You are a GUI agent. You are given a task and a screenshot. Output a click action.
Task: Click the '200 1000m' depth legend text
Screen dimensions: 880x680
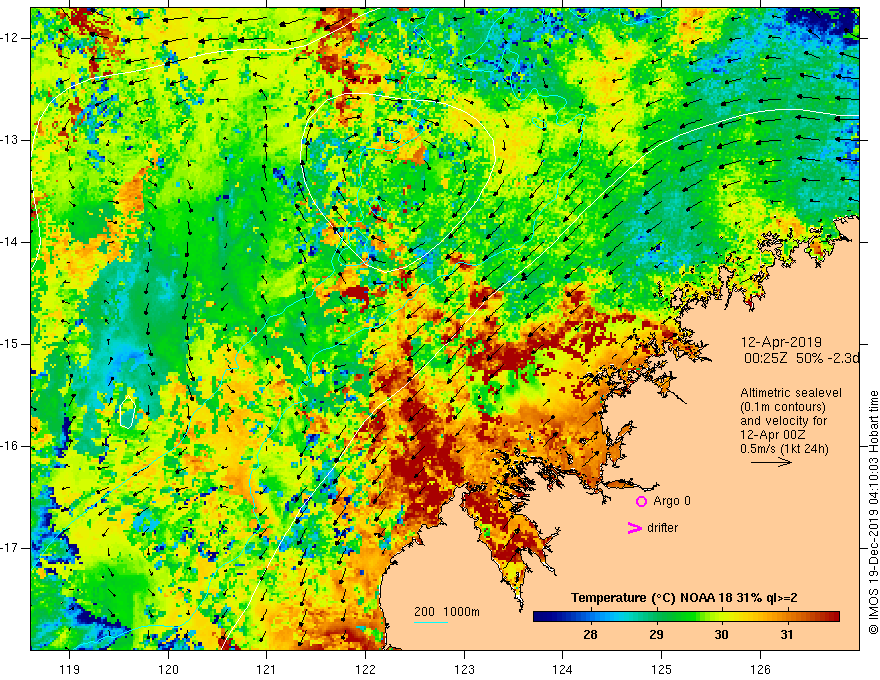(447, 612)
